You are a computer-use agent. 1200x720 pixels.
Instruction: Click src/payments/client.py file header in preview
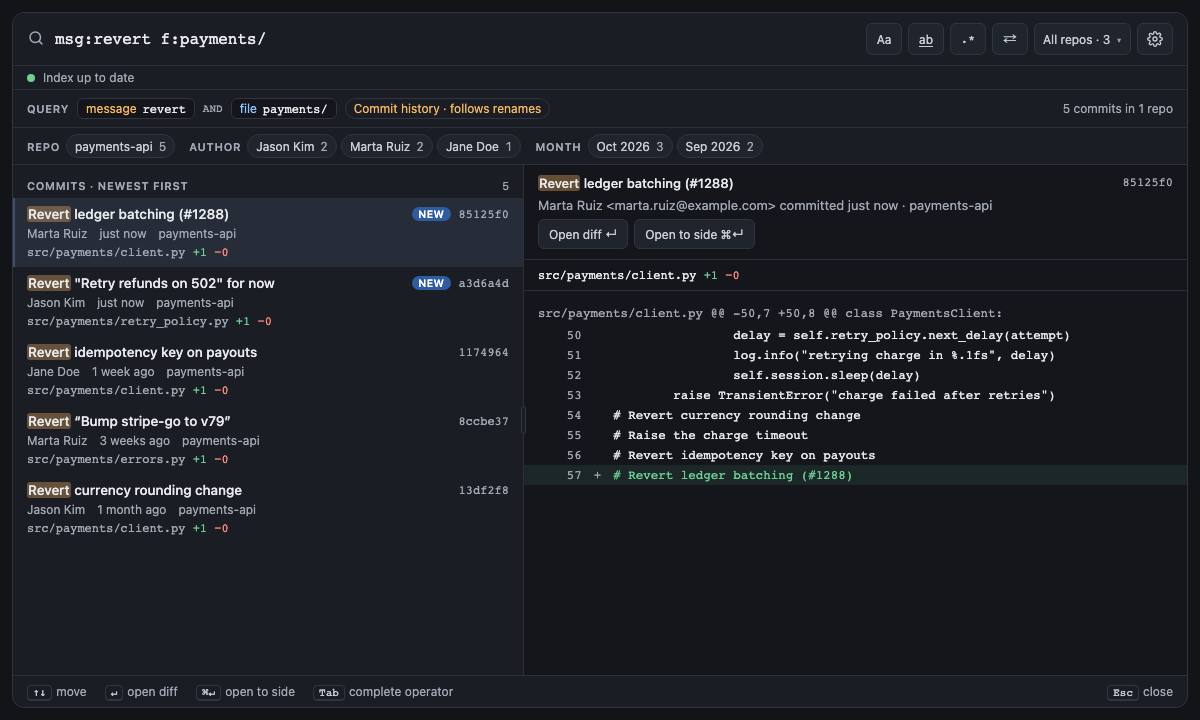tap(617, 275)
